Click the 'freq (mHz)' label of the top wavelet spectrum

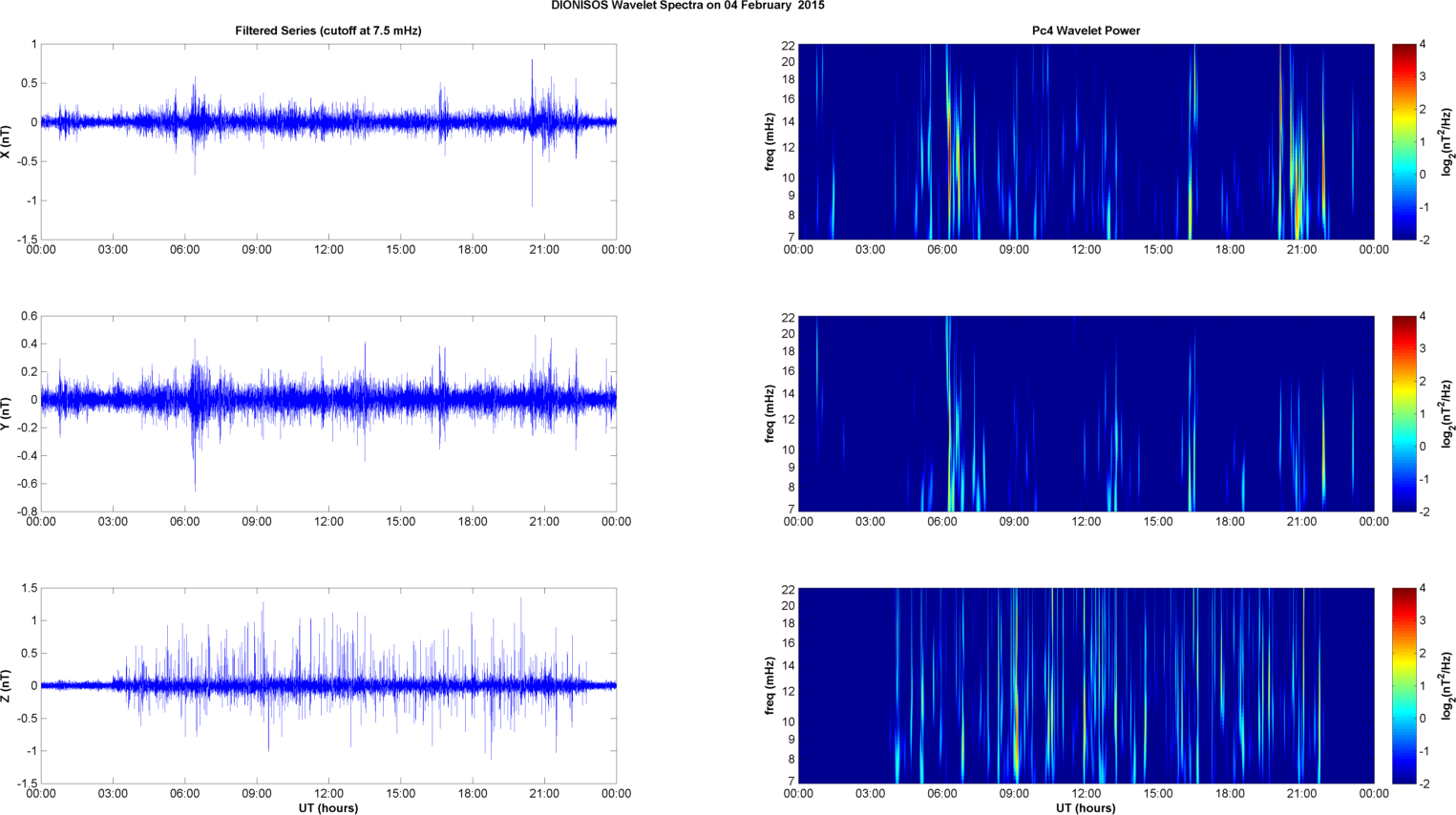click(770, 141)
